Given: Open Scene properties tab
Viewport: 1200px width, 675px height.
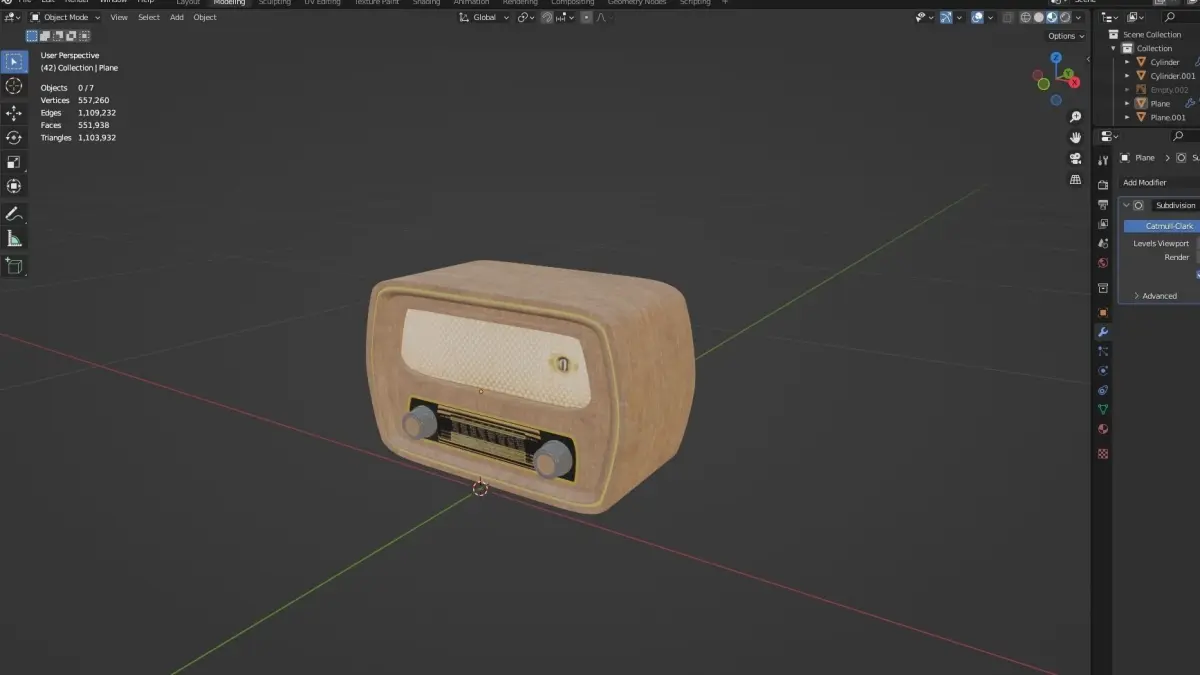Looking at the screenshot, I should 1103,243.
